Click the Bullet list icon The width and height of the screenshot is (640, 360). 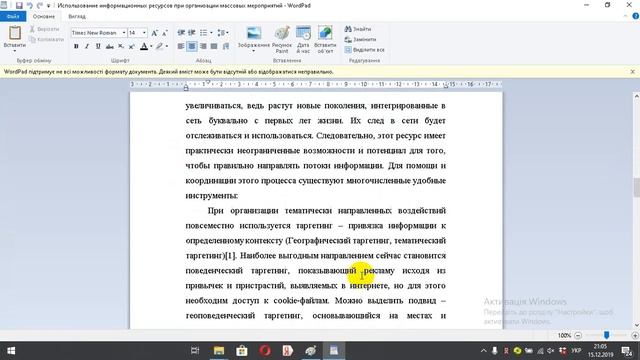[x=203, y=33]
